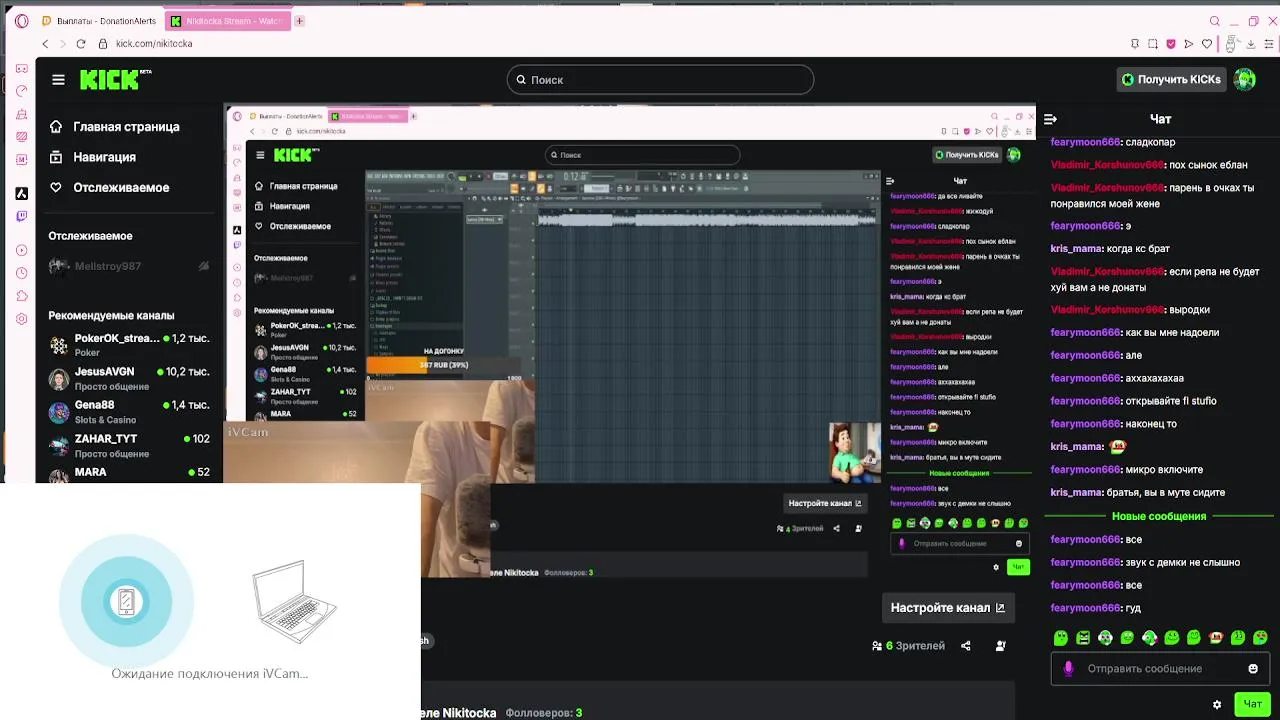Focus the Поиск search field
The width and height of the screenshot is (1280, 720).
click(x=660, y=80)
